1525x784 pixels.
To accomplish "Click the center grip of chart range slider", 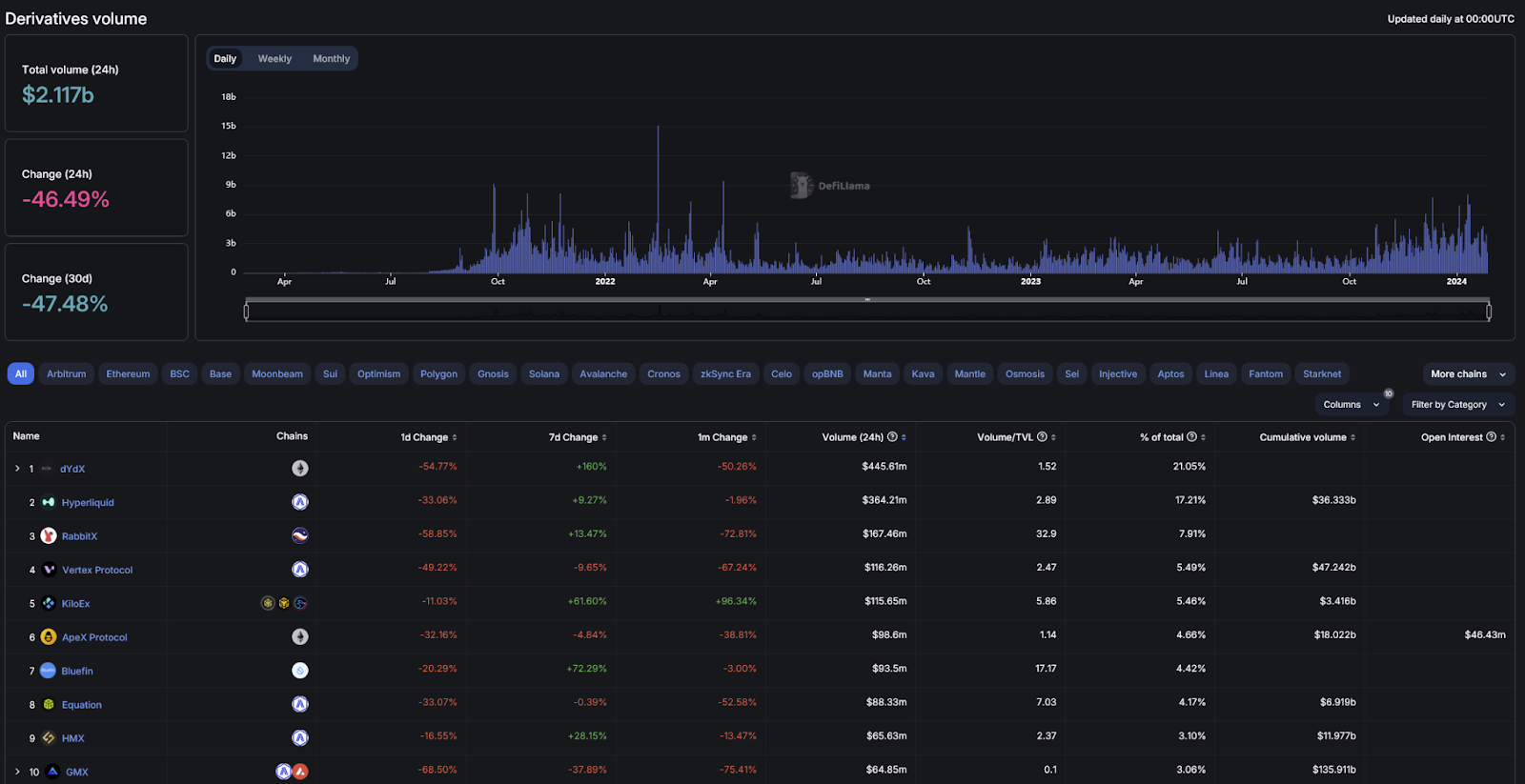I will [x=867, y=300].
